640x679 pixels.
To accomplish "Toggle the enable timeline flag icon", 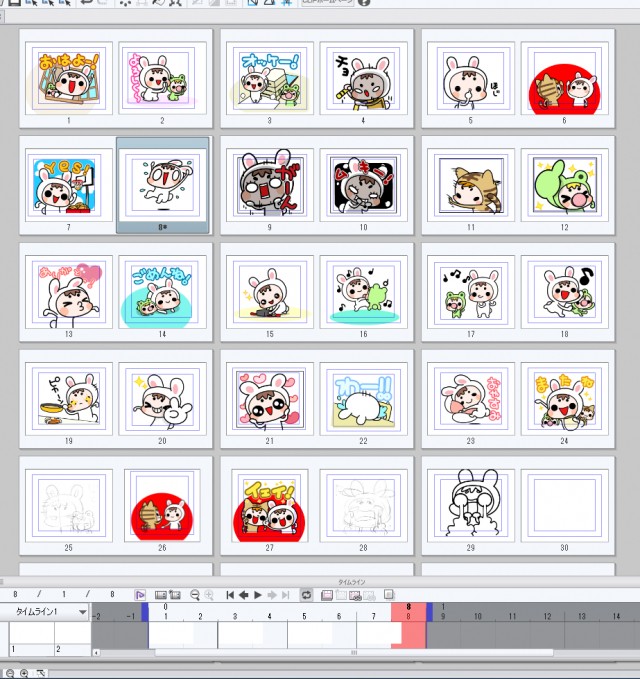I will click(x=140, y=595).
